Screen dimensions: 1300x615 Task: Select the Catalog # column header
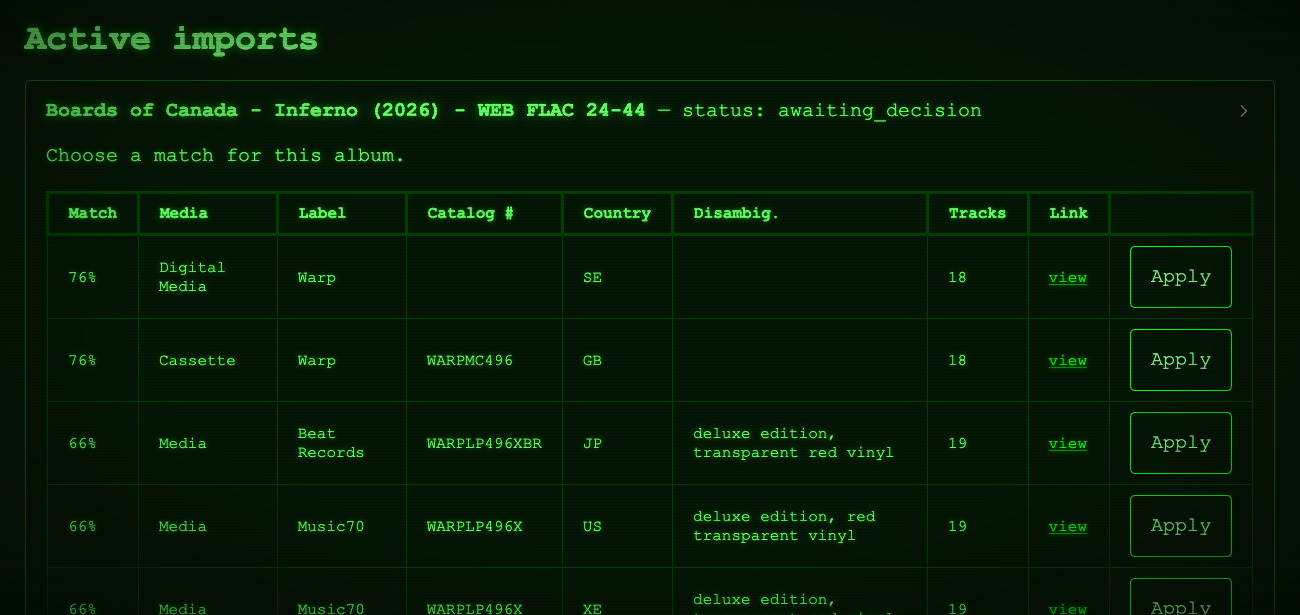[485, 213]
